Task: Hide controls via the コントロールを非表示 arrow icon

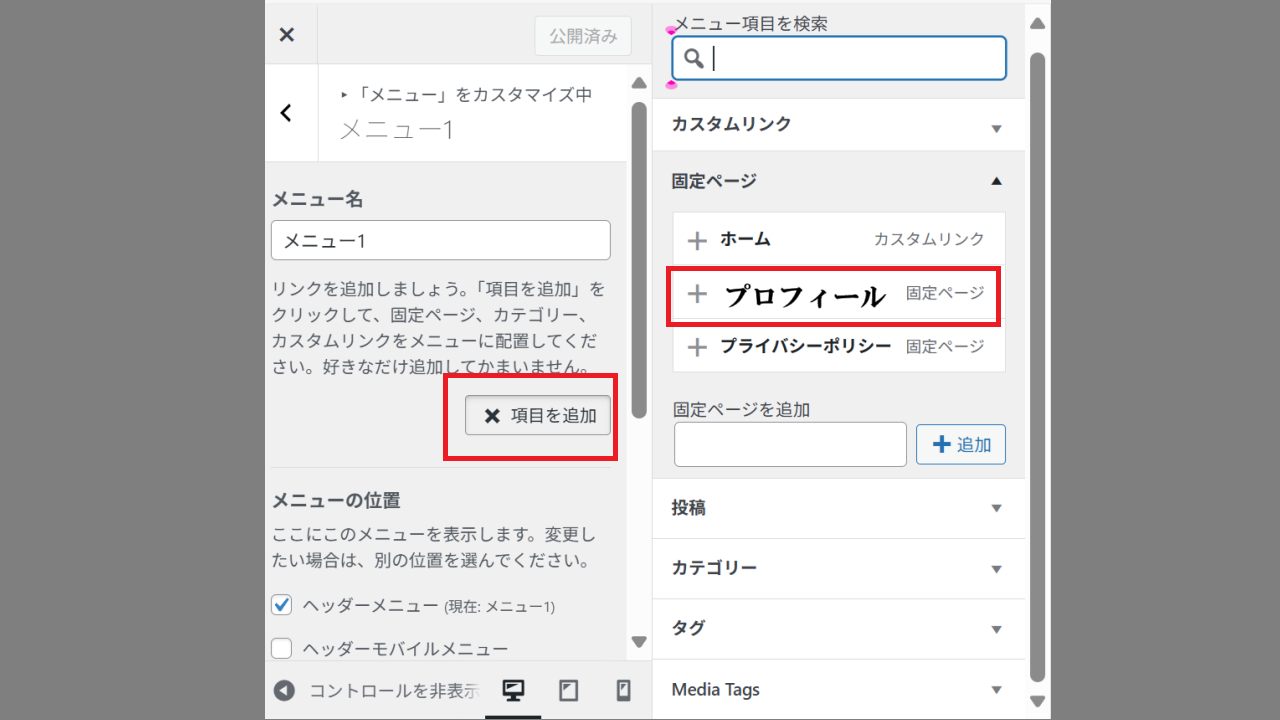Action: click(x=285, y=691)
